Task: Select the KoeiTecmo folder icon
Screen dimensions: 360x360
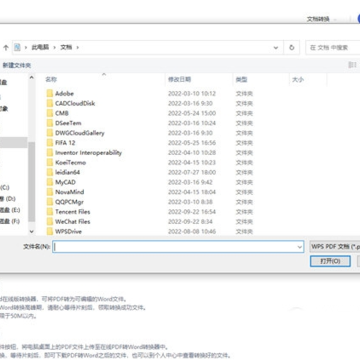Action: (50, 162)
